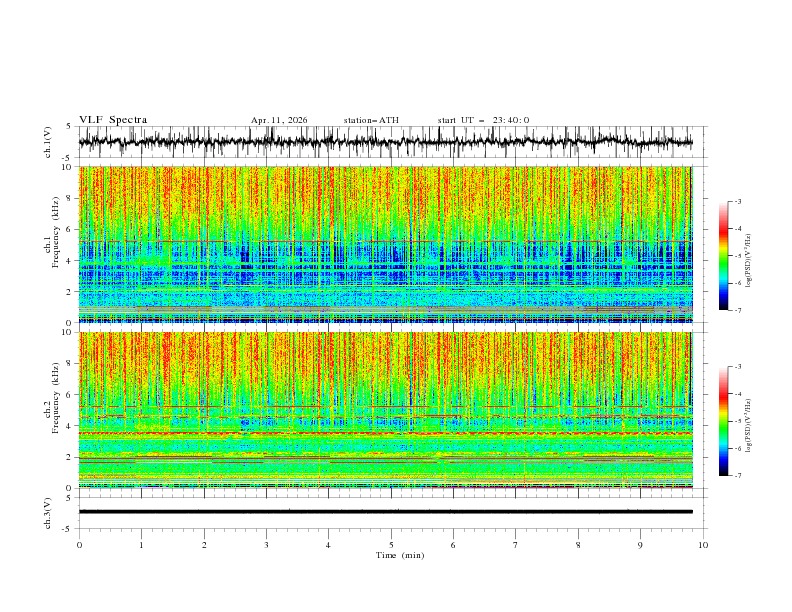Screen dimensions: 792x612
Task: Click the "Time (min)" axis label
Action: tap(400, 555)
